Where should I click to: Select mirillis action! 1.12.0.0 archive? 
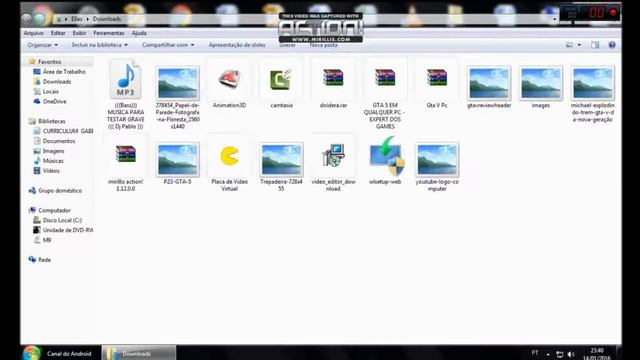125,154
